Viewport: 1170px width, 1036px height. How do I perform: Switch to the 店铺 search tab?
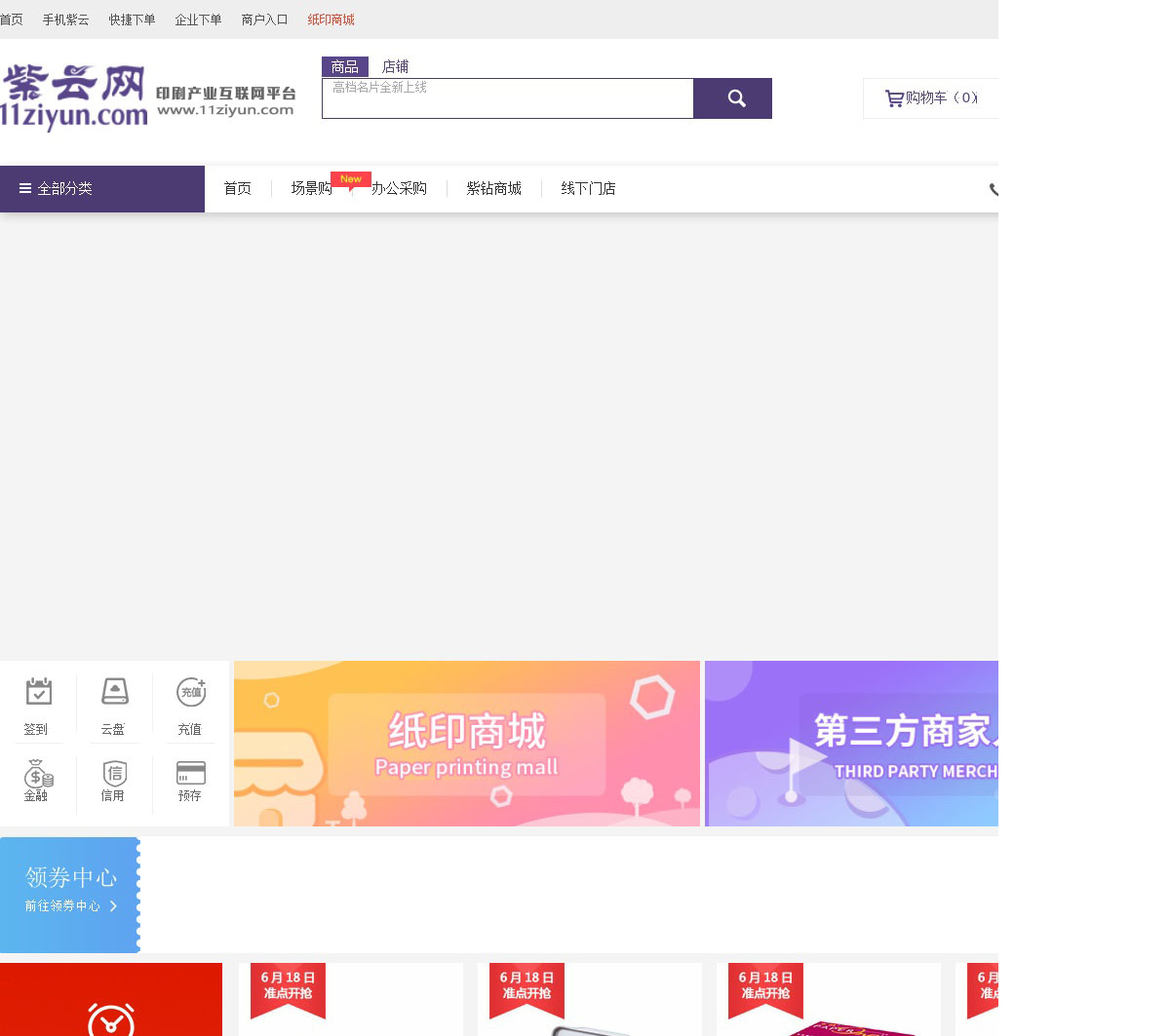click(x=395, y=66)
